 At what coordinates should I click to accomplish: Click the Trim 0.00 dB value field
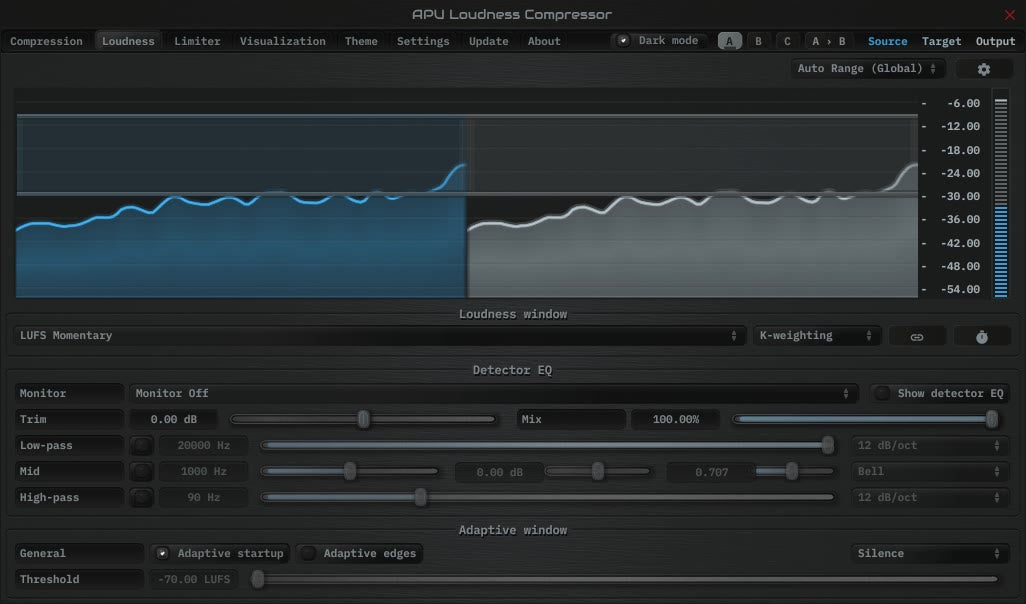[x=173, y=419]
